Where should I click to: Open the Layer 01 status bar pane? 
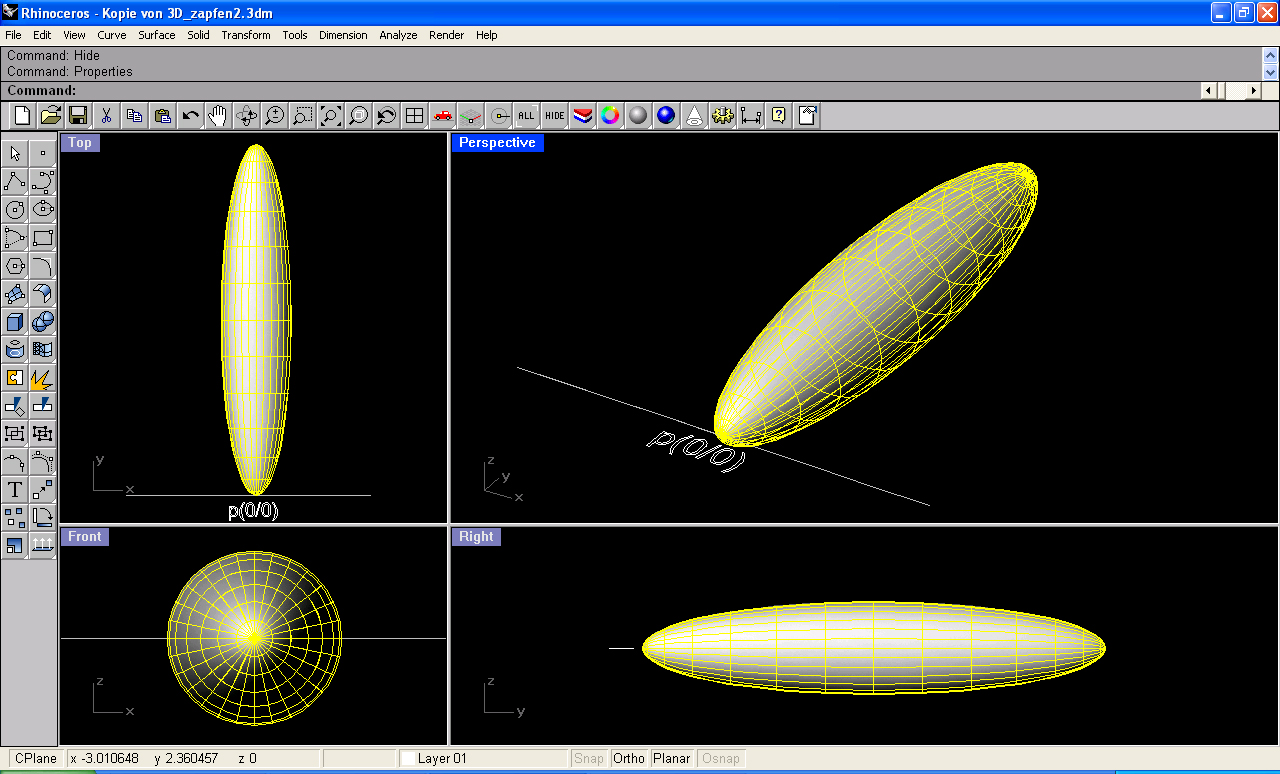483,759
